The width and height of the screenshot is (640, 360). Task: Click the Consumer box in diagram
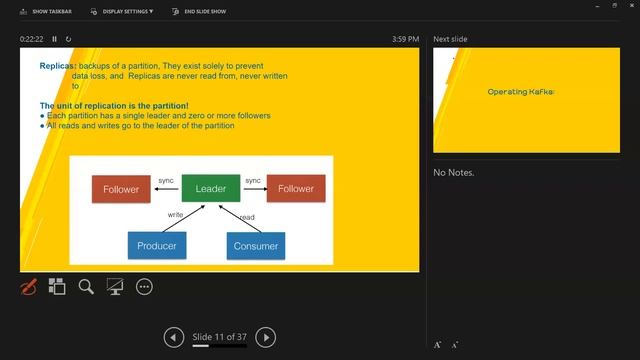pyautogui.click(x=256, y=246)
